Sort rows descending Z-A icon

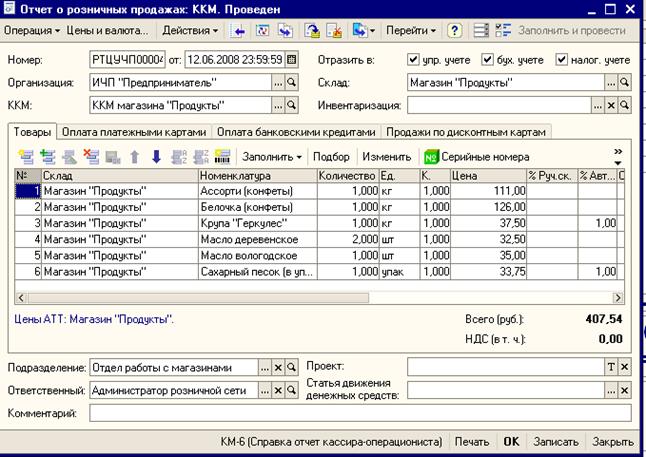[201, 157]
